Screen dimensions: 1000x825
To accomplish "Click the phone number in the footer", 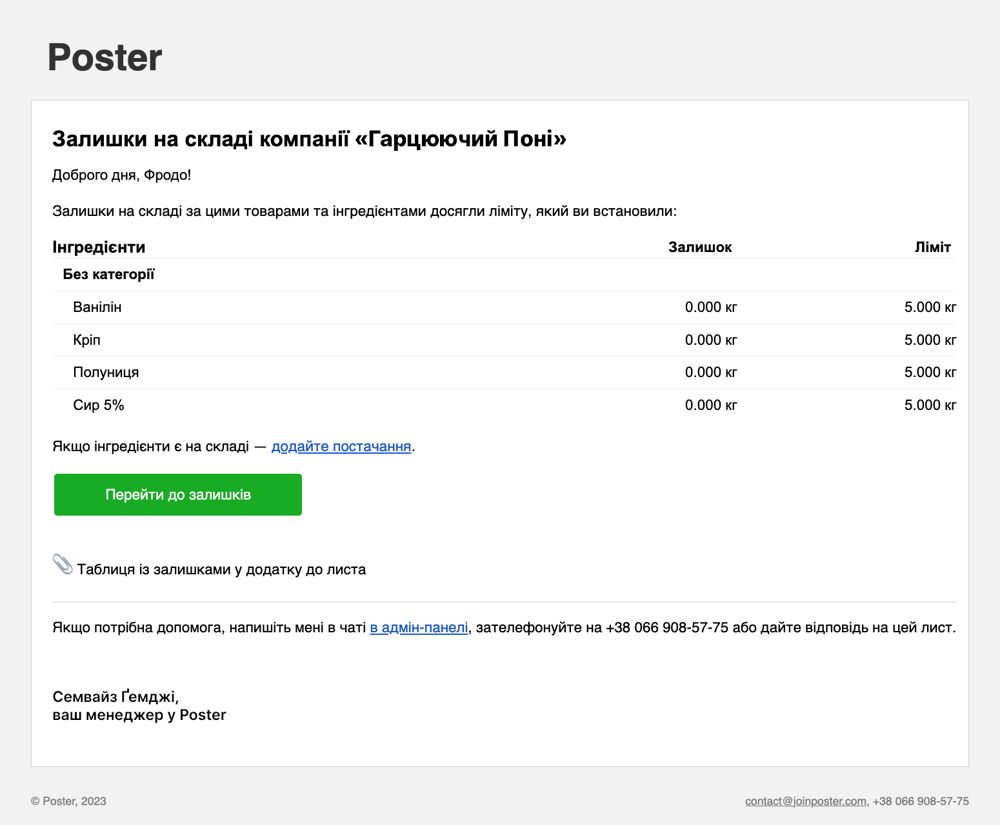I will tap(920, 801).
